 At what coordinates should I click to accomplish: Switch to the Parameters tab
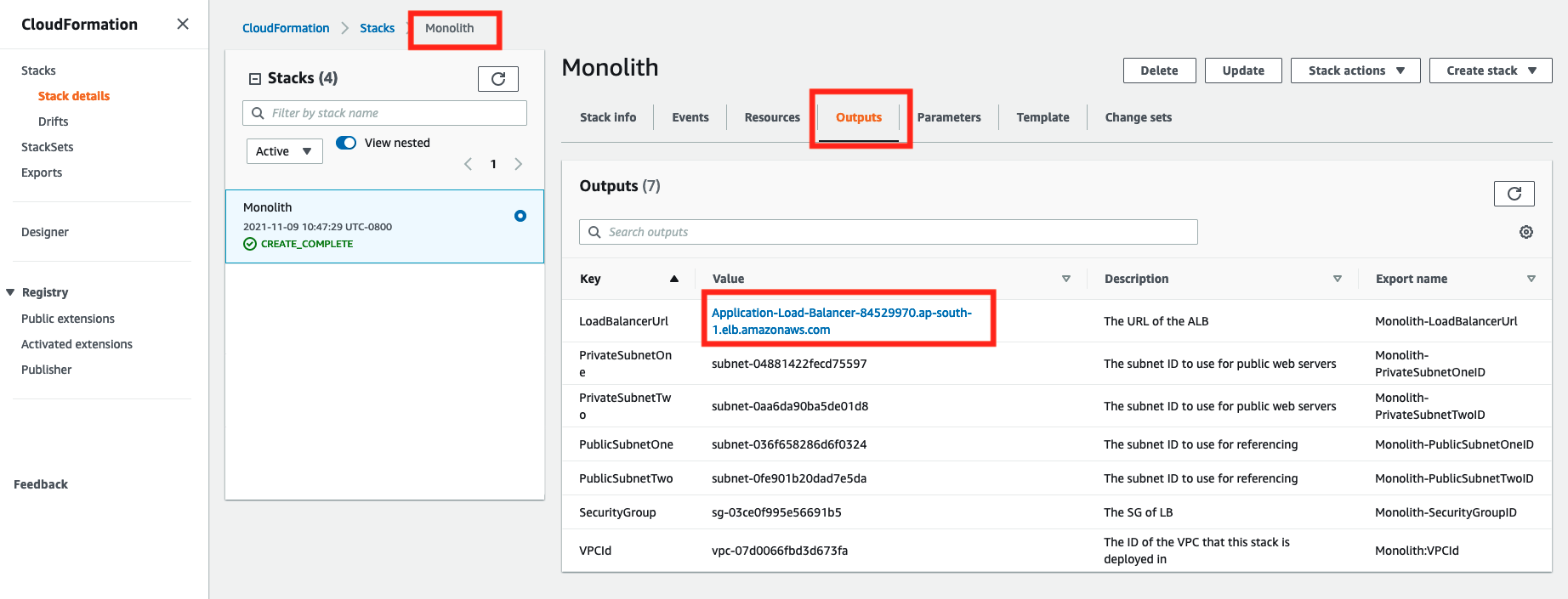tap(949, 117)
